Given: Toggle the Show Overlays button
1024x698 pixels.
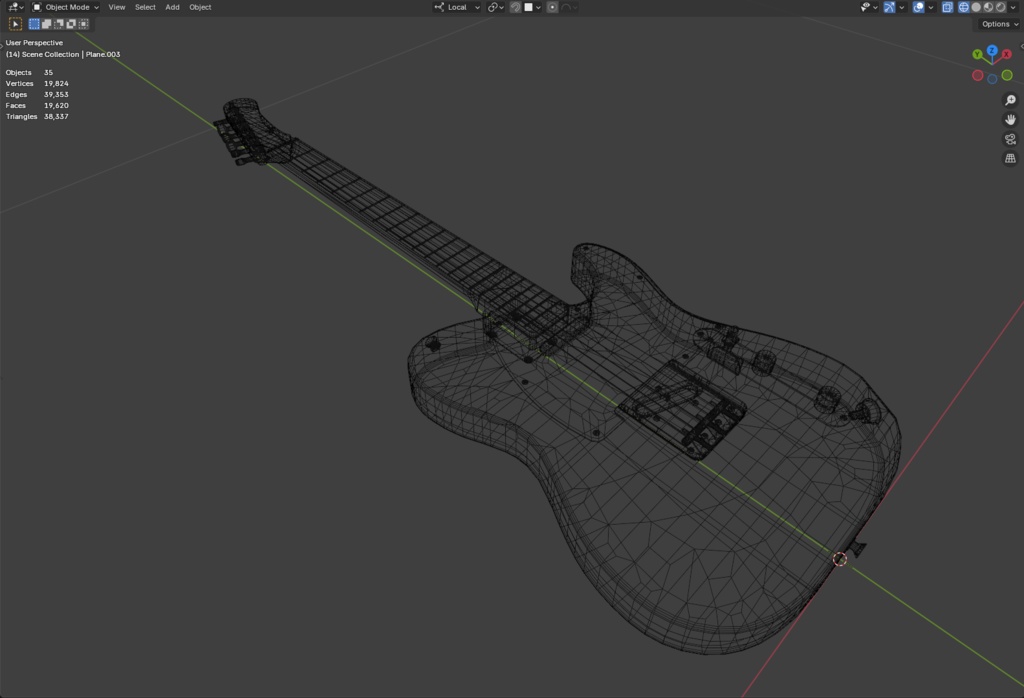Looking at the screenshot, I should [x=918, y=7].
